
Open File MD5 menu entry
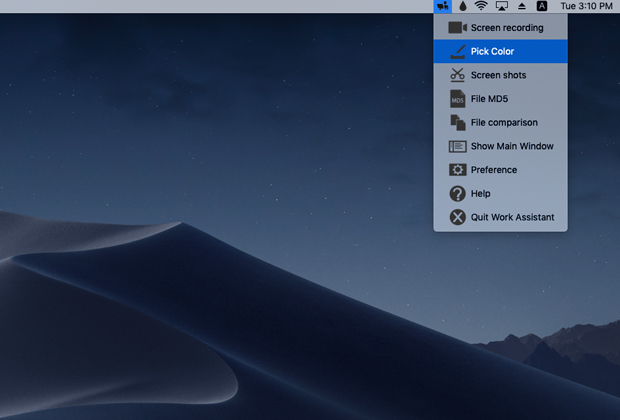point(501,99)
